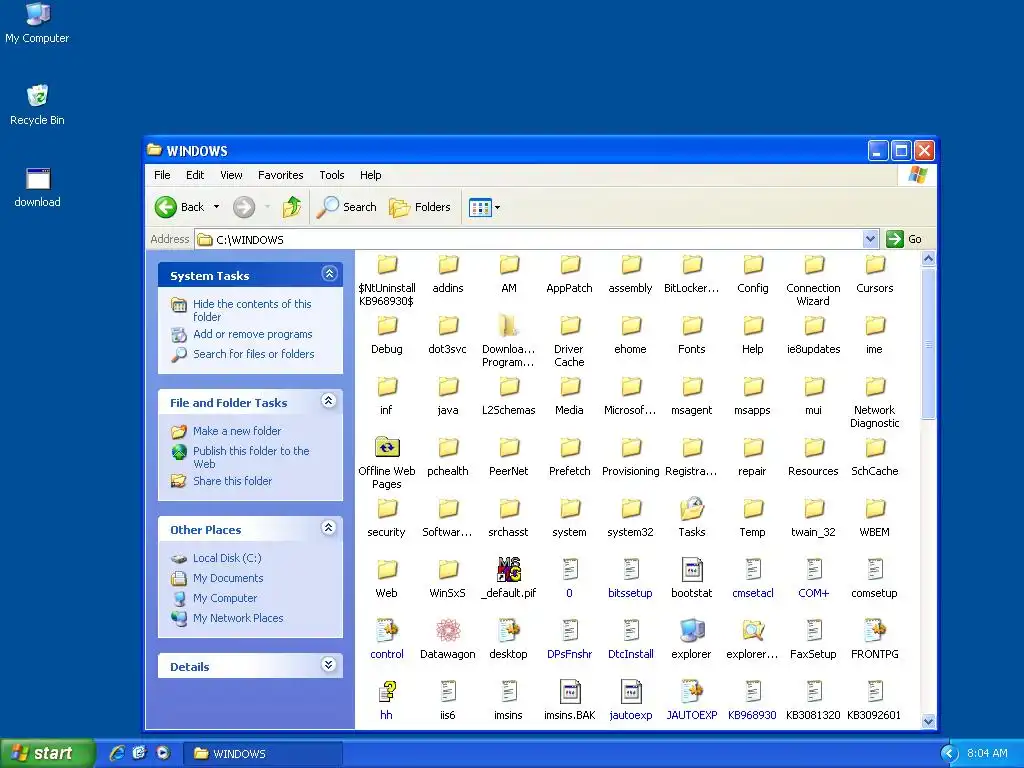The width and height of the screenshot is (1024, 768).
Task: Select the desktop file icon
Action: click(x=509, y=639)
